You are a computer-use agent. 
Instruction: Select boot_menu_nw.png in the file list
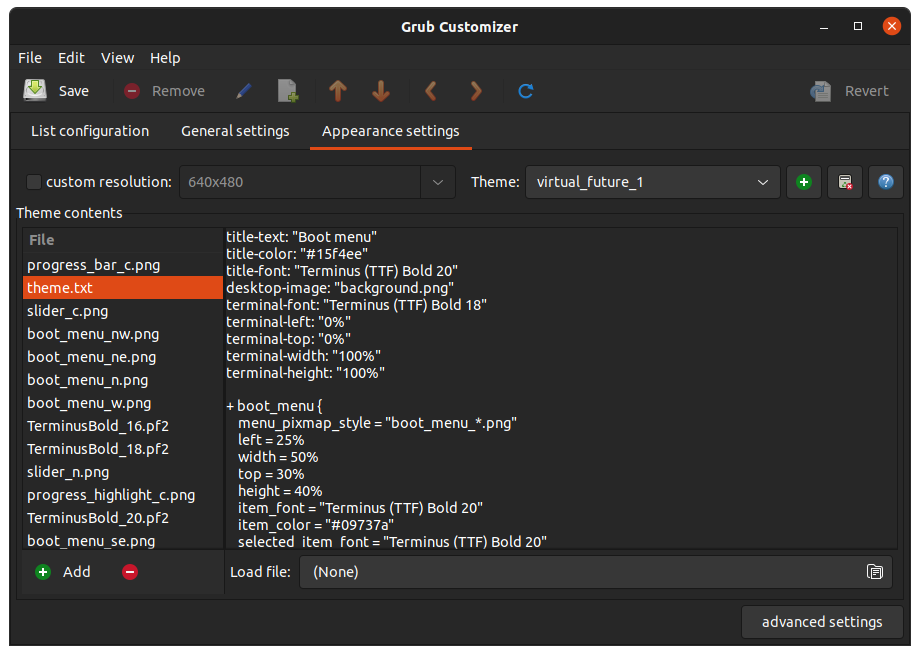pyautogui.click(x=123, y=334)
